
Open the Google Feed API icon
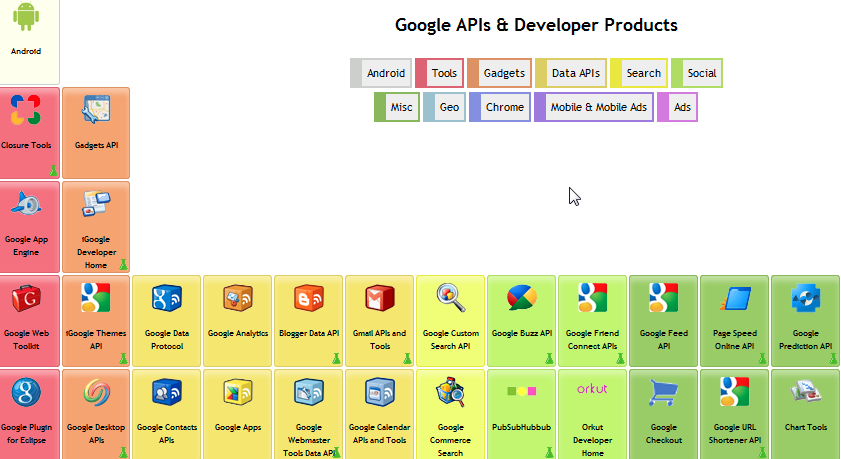663,298
